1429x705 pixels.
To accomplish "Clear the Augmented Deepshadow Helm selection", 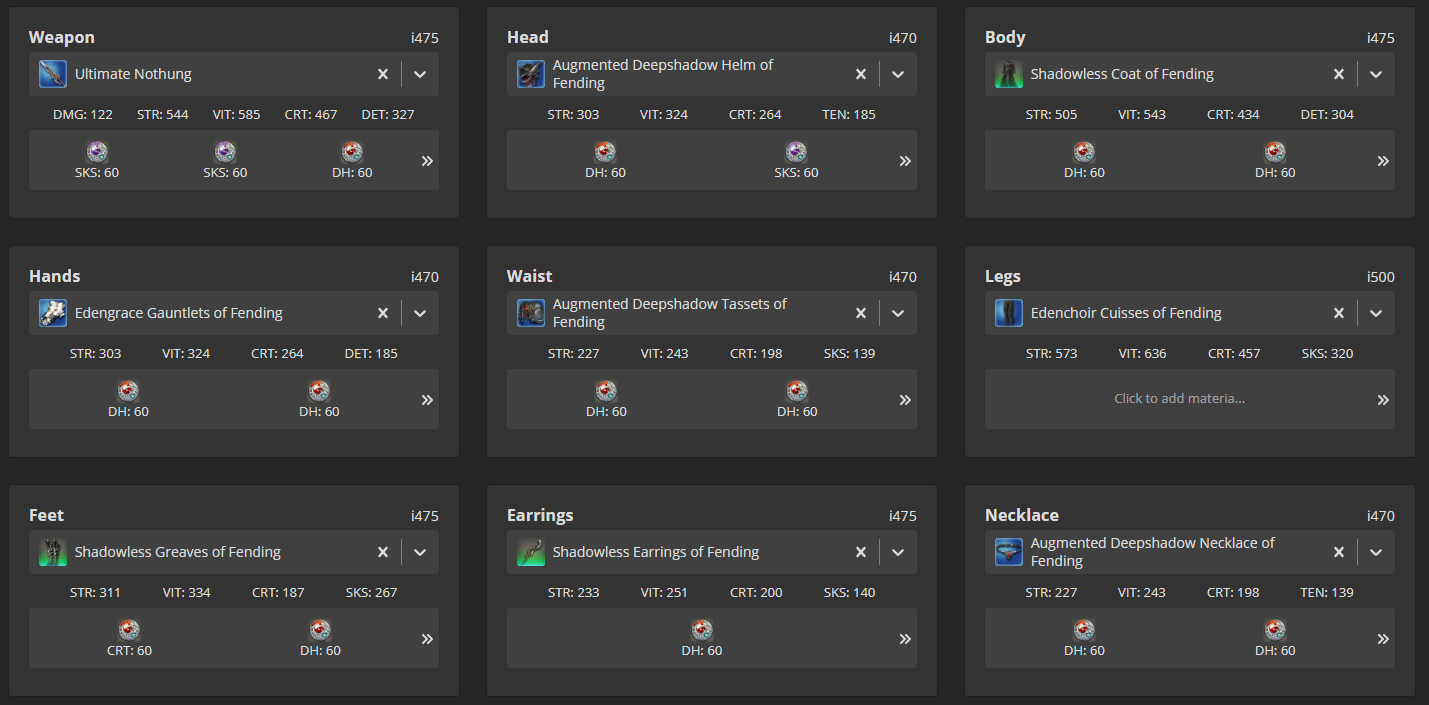I will click(861, 74).
